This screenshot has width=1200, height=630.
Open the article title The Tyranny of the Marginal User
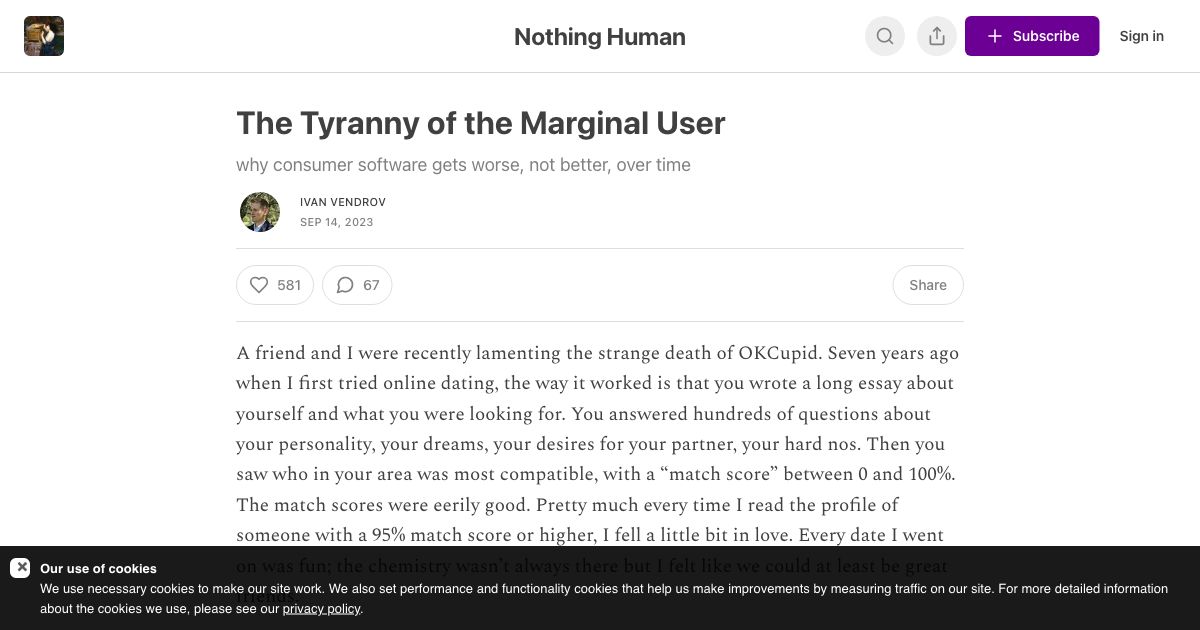click(x=481, y=123)
